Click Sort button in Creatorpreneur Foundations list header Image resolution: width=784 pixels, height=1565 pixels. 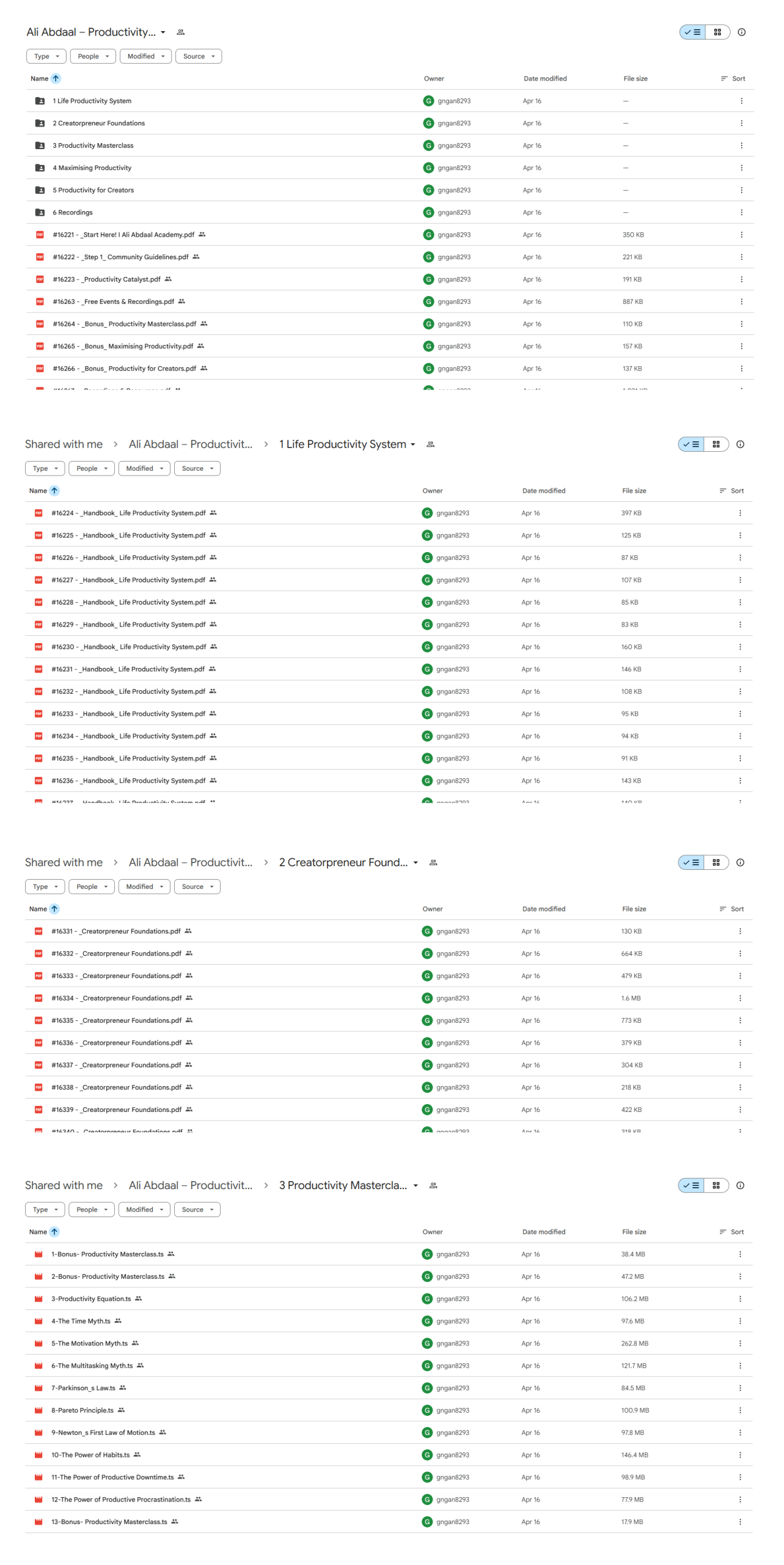tap(731, 908)
